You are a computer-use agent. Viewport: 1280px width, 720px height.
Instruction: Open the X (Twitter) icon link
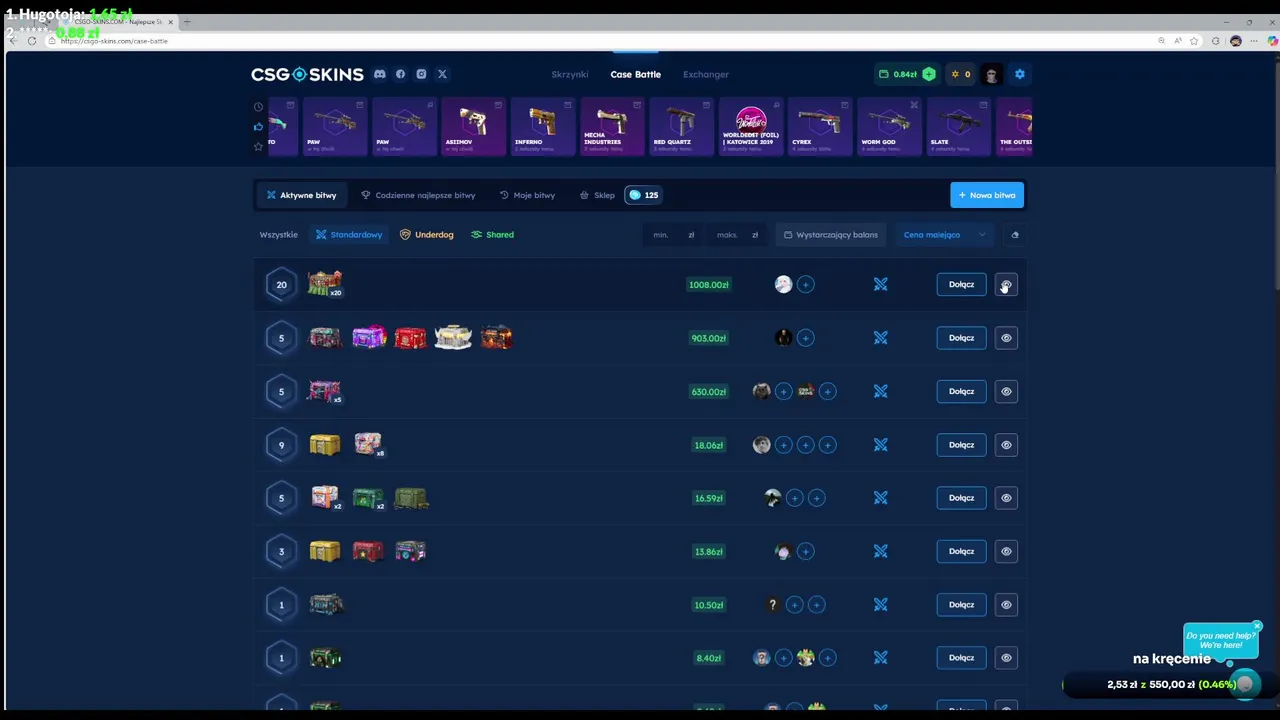(x=442, y=74)
